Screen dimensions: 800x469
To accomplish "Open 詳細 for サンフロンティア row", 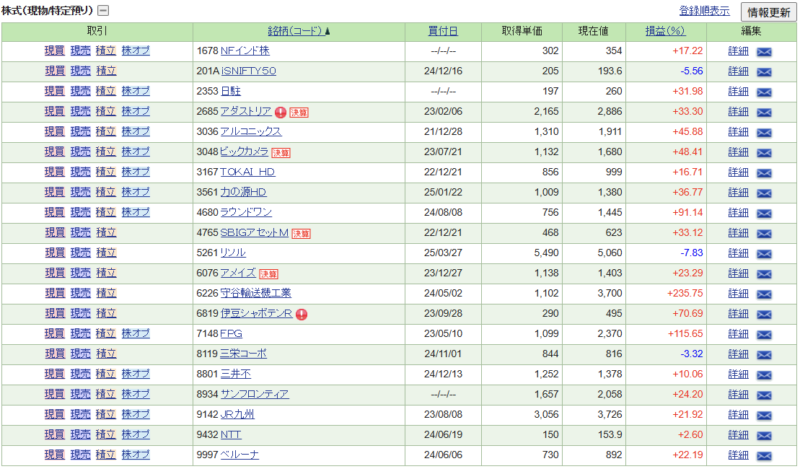I will 738,394.
